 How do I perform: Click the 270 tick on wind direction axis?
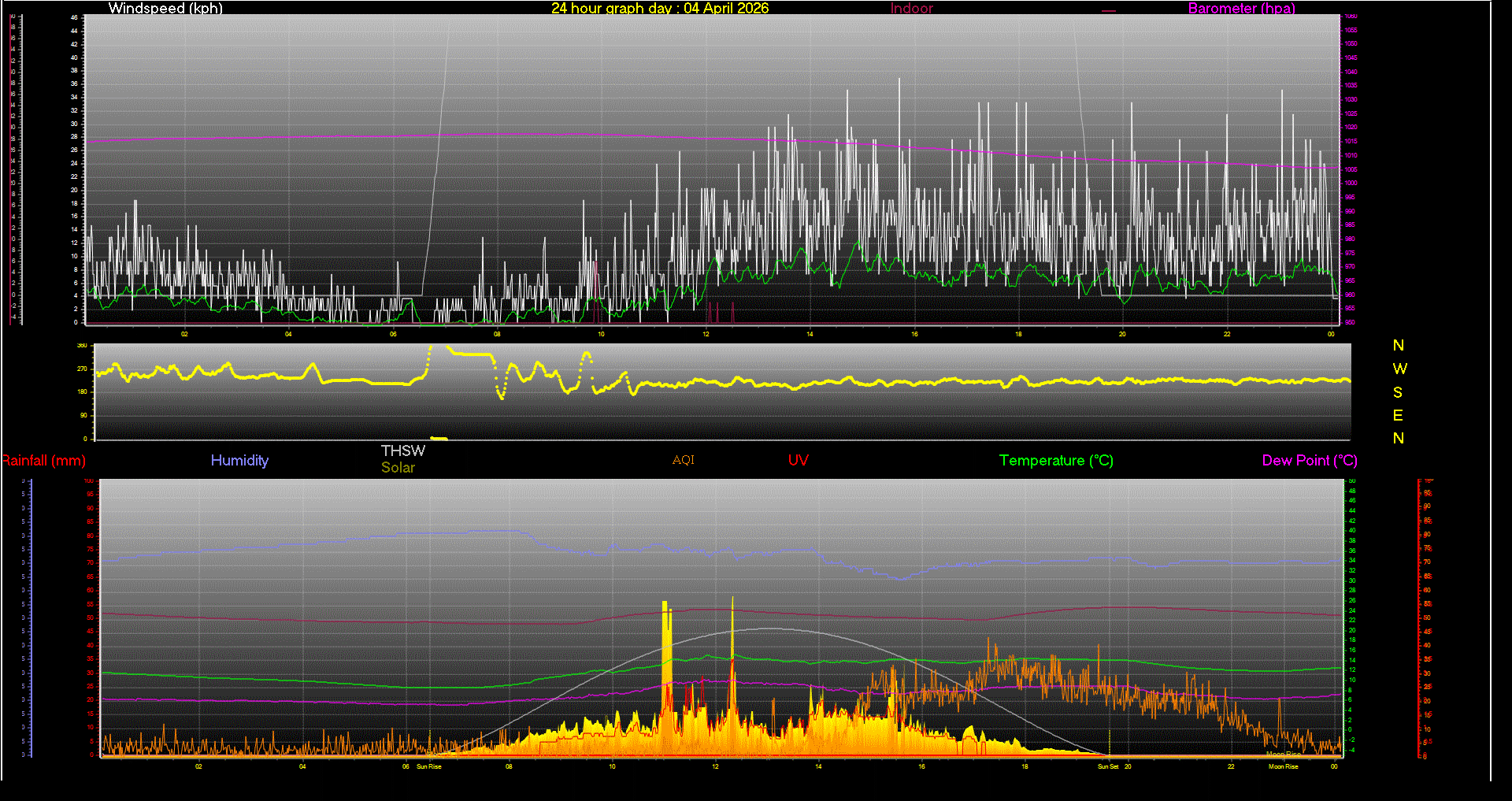(82, 369)
